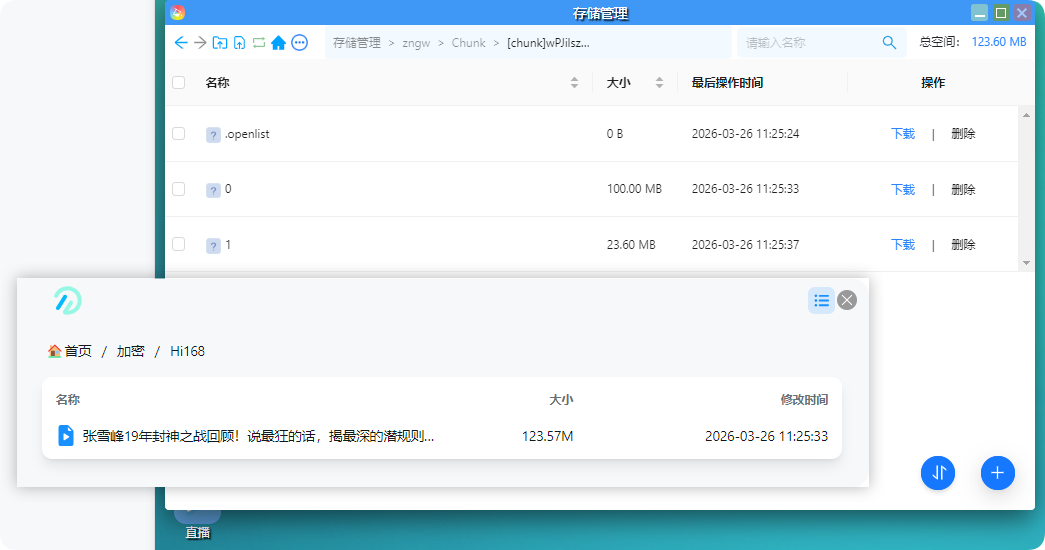Click the blue plus add button
Screen dimensions: 1045x550
(x=998, y=473)
